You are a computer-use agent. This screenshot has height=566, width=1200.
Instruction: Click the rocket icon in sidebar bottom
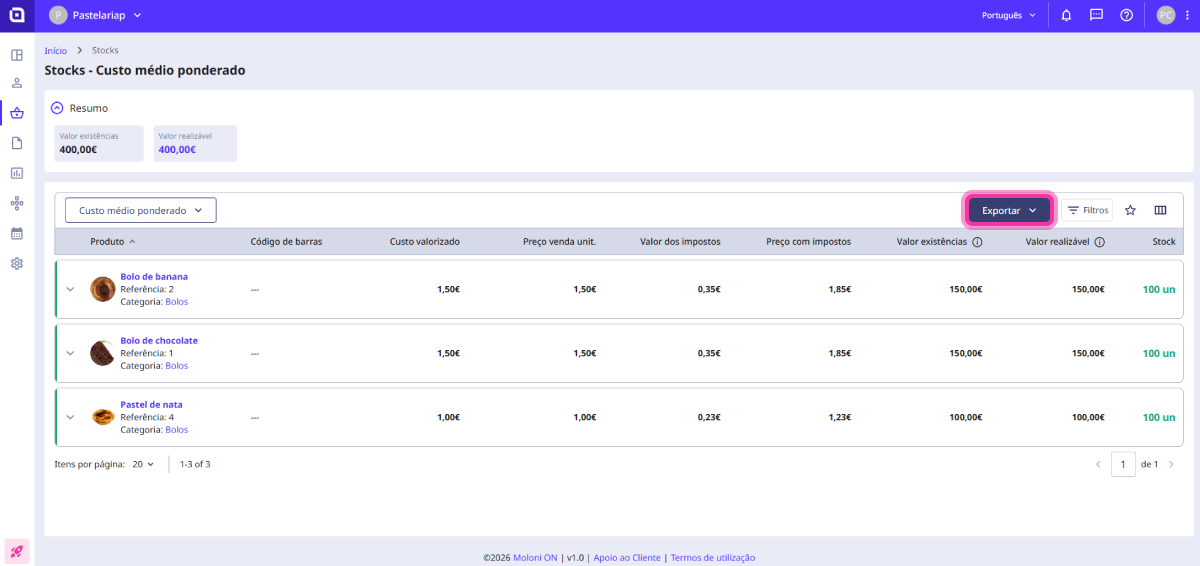coord(17,551)
